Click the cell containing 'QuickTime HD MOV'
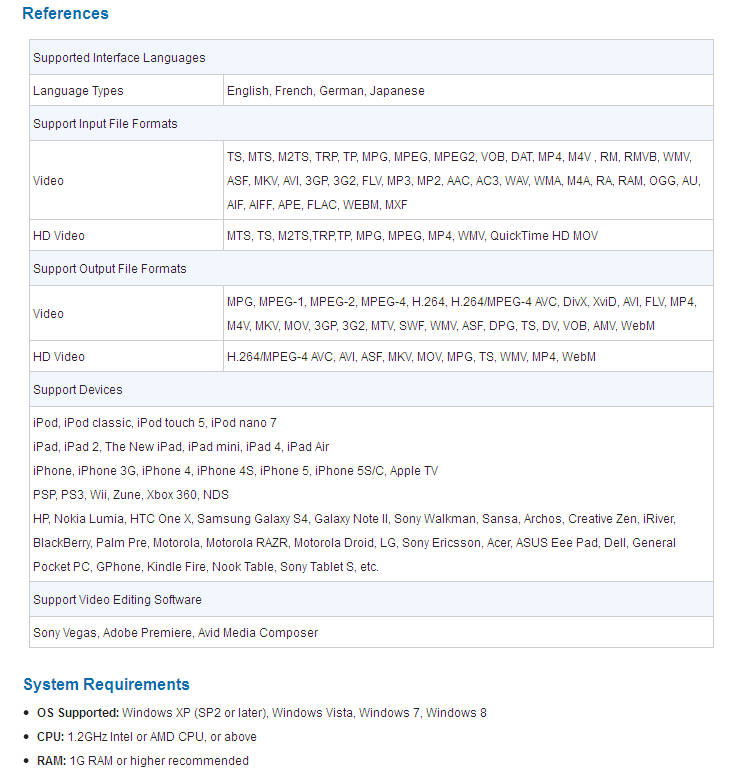Image resolution: width=740 pixels, height=782 pixels. [468, 235]
